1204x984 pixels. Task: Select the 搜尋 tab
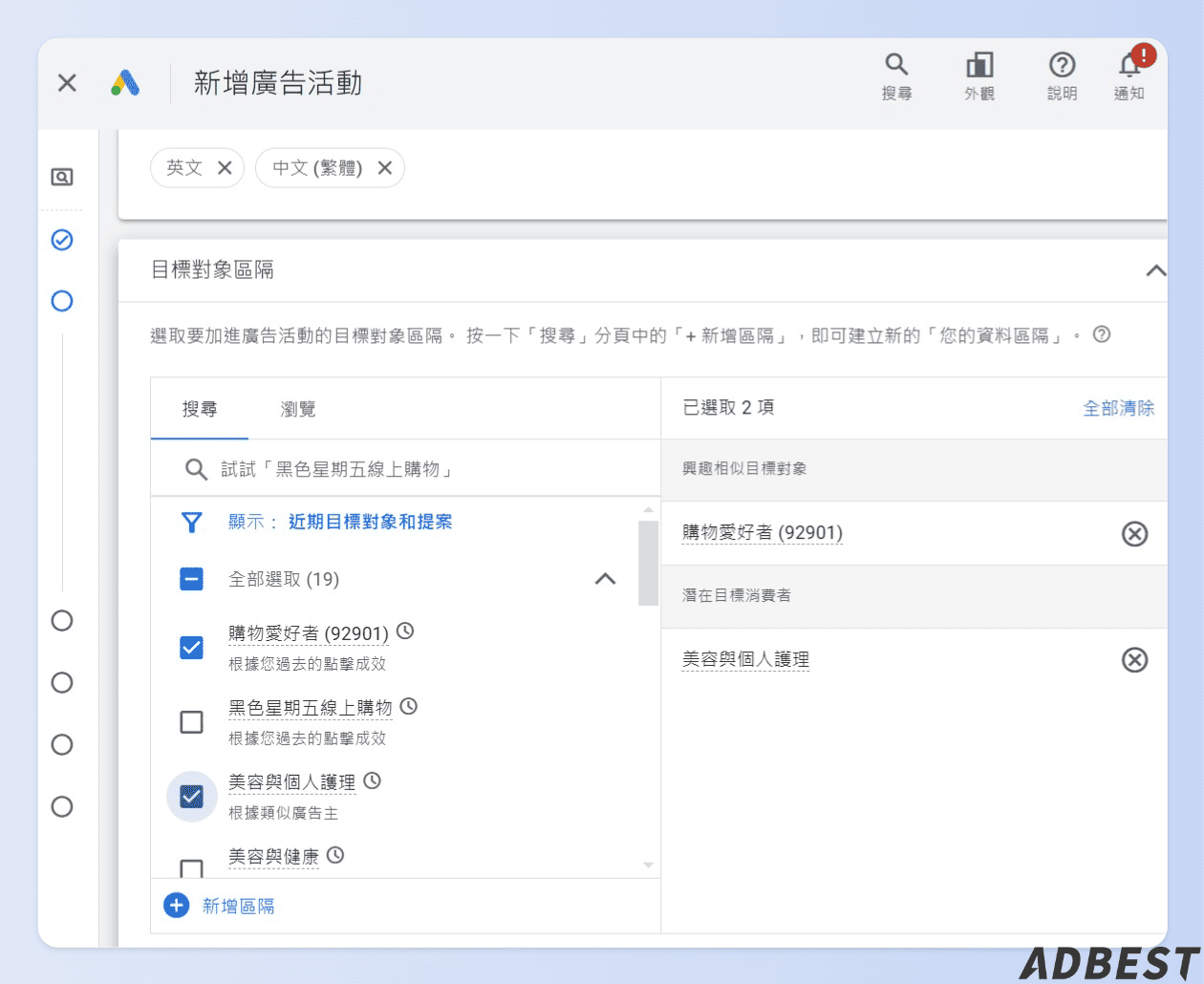[x=200, y=408]
